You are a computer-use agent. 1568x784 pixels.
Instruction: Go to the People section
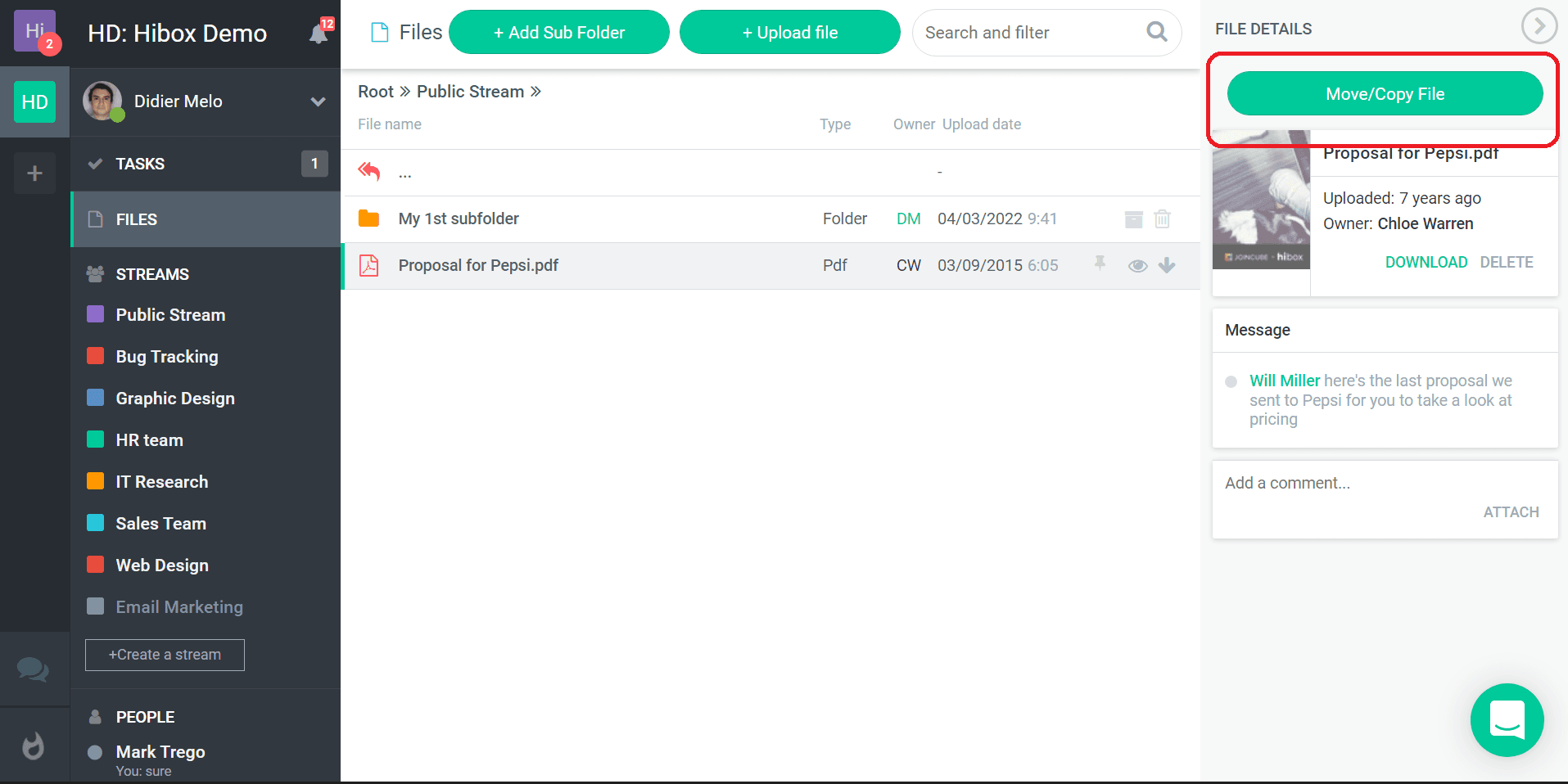click(145, 717)
